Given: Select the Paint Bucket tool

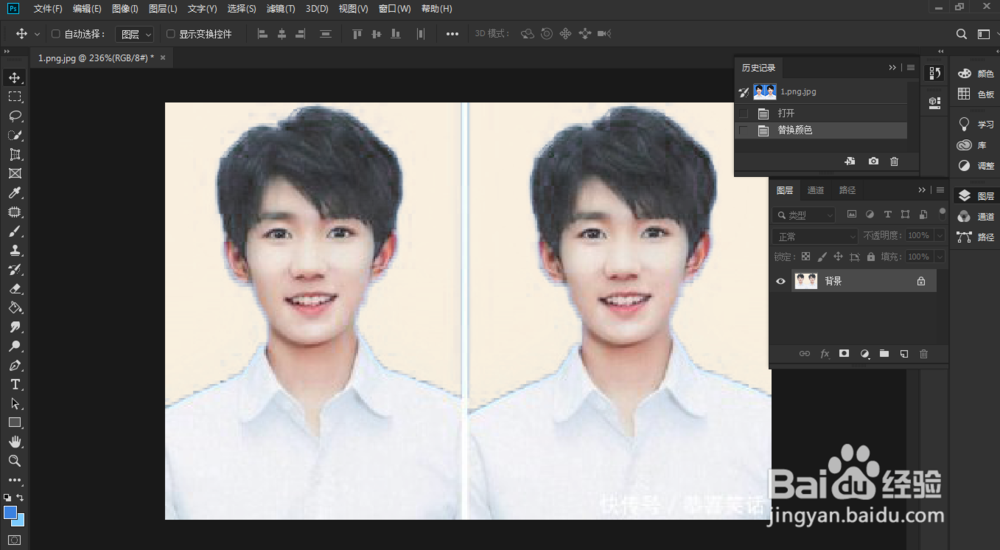Looking at the screenshot, I should (x=15, y=308).
